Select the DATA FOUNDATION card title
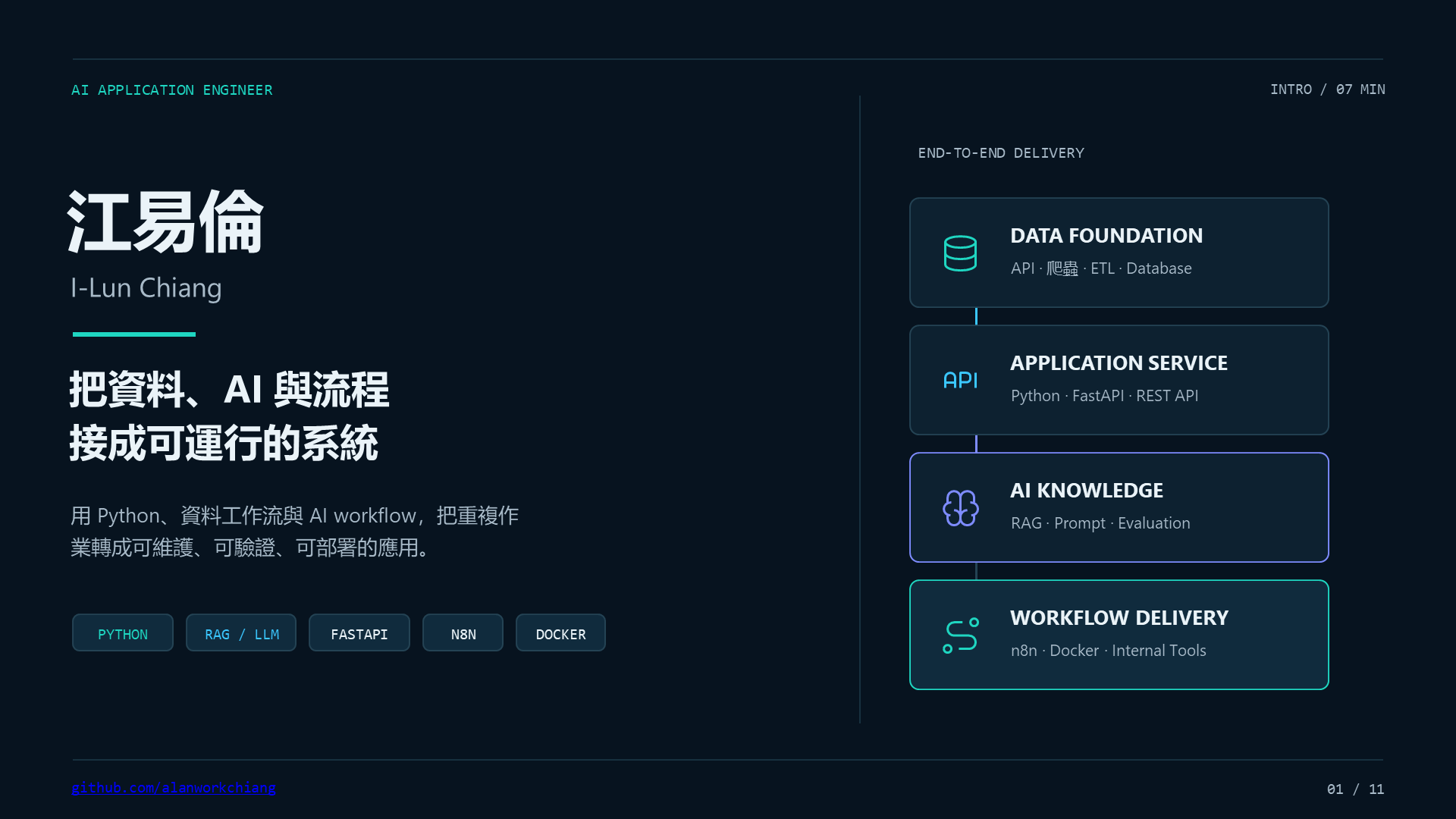 [1106, 236]
